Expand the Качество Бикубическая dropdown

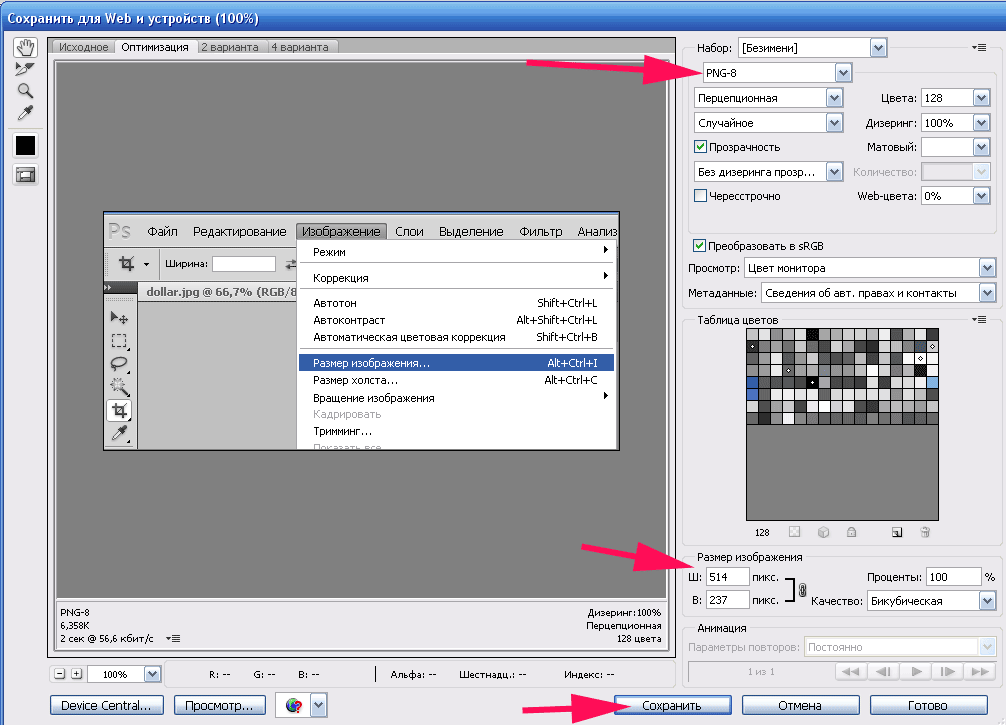(x=987, y=601)
